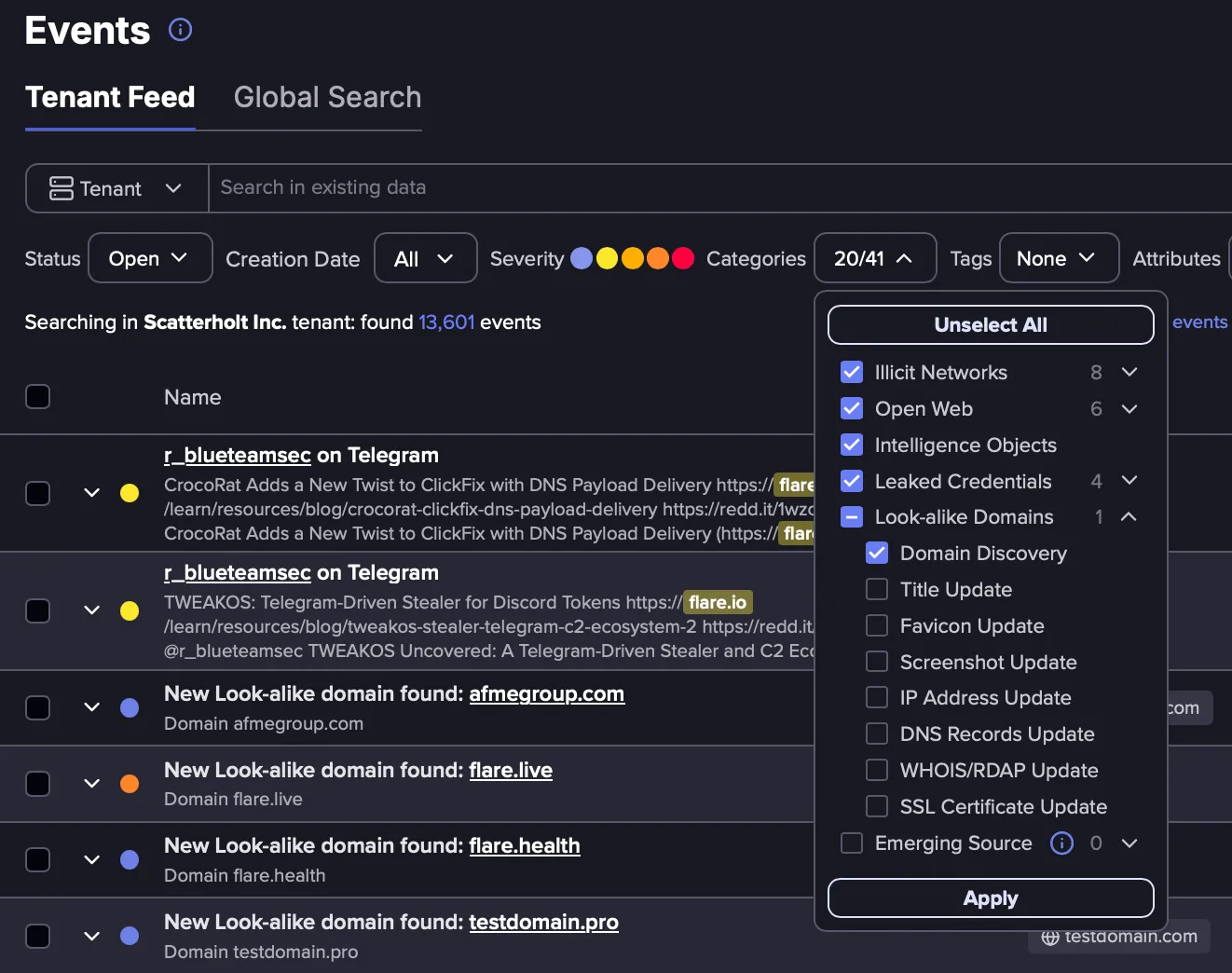This screenshot has width=1232, height=973.
Task: Expand the Illicit Networks subcategories
Action: coord(1129,373)
